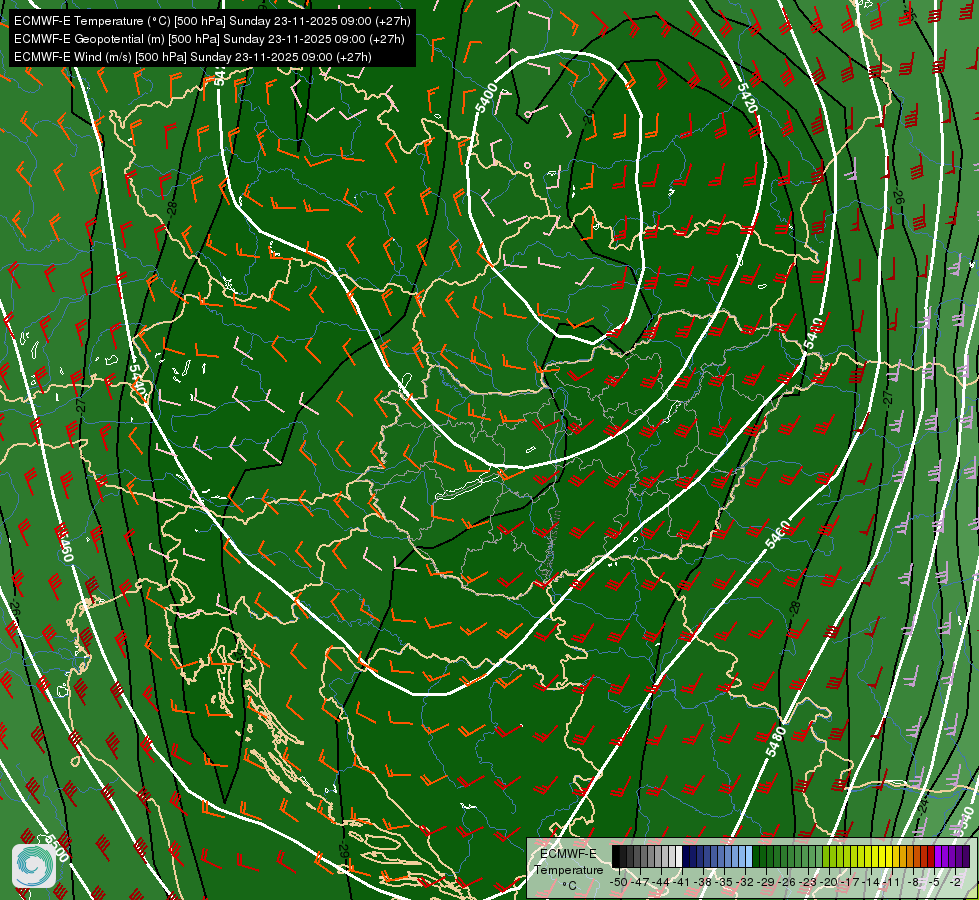Pick the lightest blue swatch in the legend

749,856
